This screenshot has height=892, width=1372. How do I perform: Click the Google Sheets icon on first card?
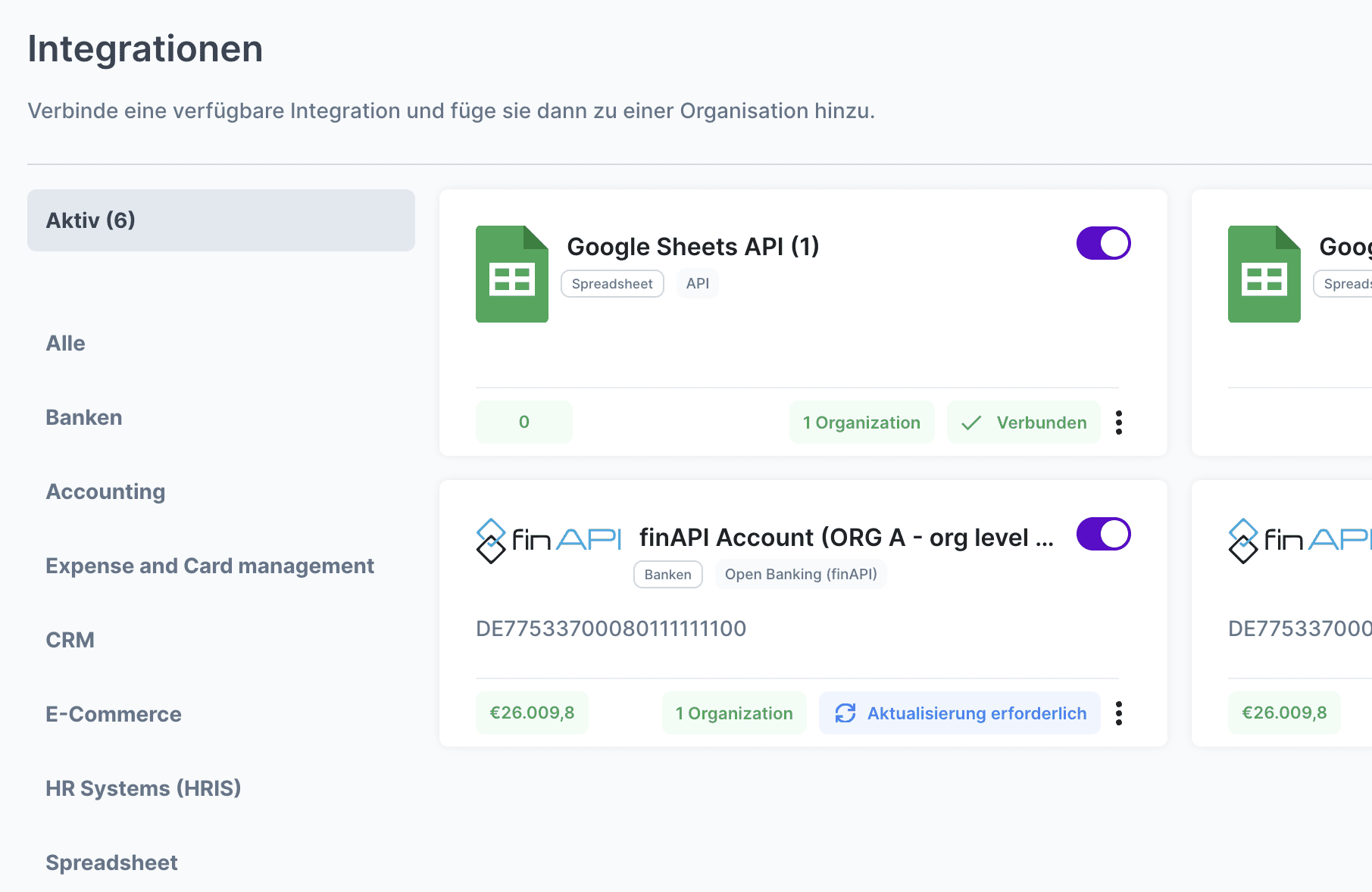coord(511,274)
